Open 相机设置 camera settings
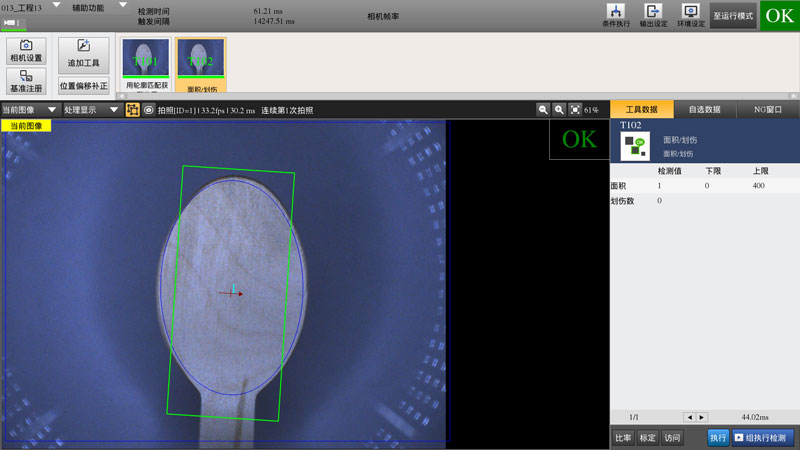The width and height of the screenshot is (800, 450). (26, 51)
